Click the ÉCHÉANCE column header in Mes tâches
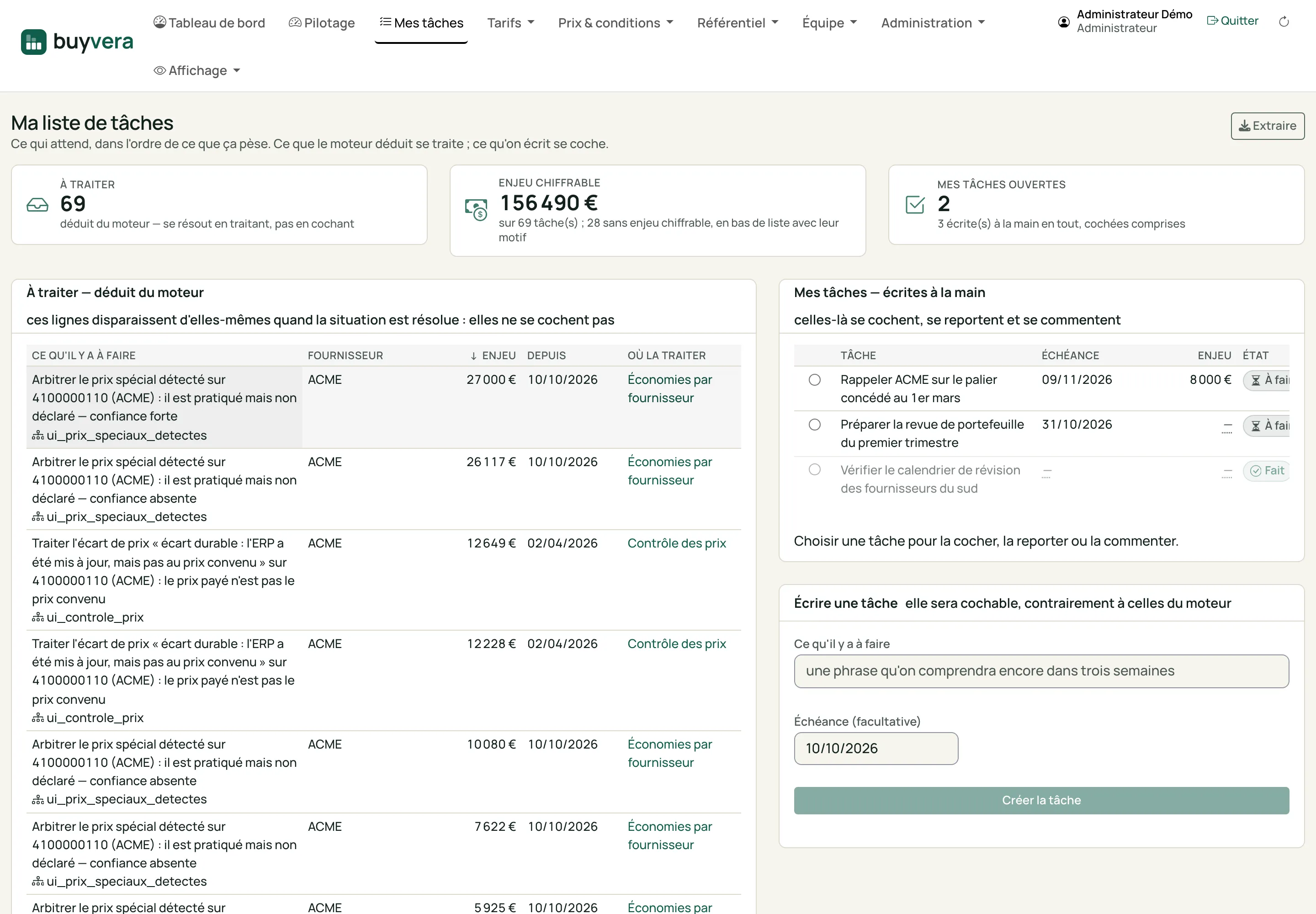Viewport: 1316px width, 914px height. (1070, 356)
